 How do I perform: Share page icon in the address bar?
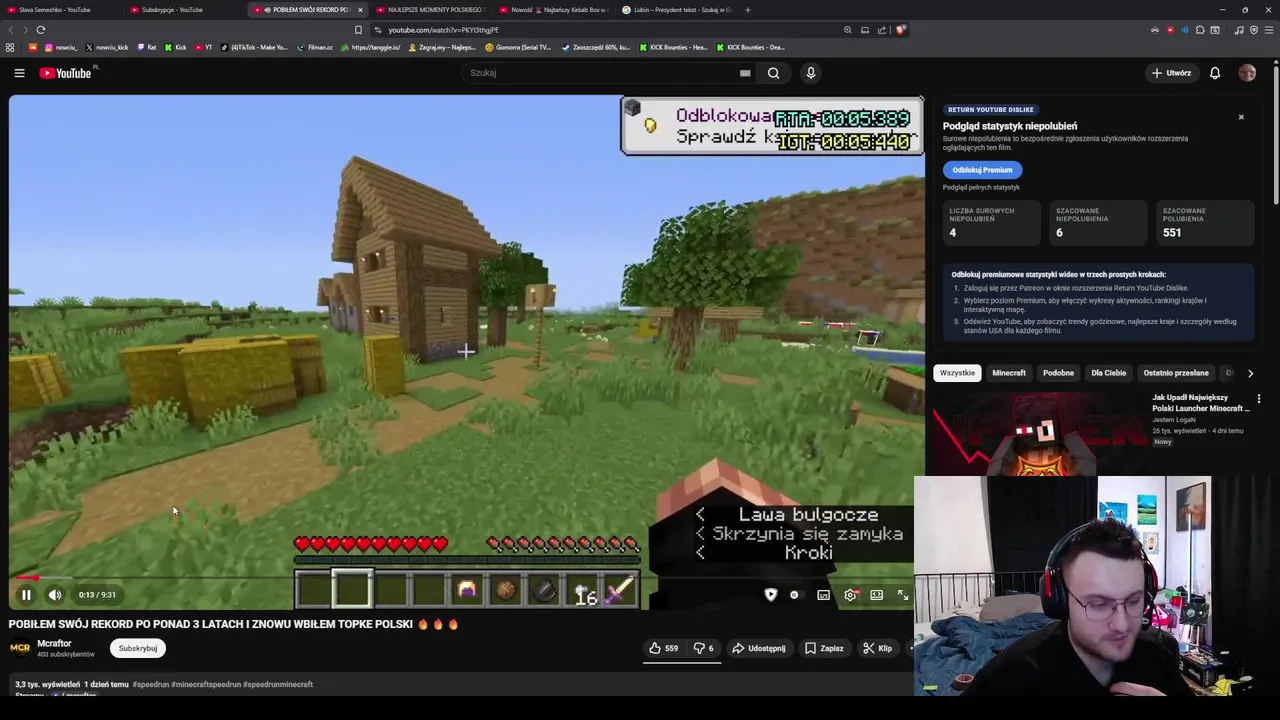(882, 30)
